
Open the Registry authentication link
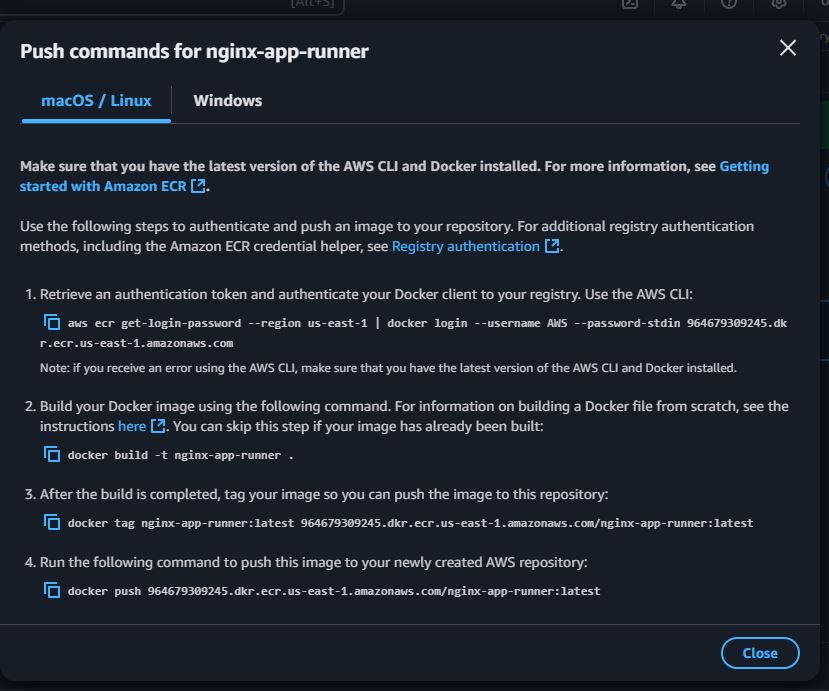[x=466, y=246]
